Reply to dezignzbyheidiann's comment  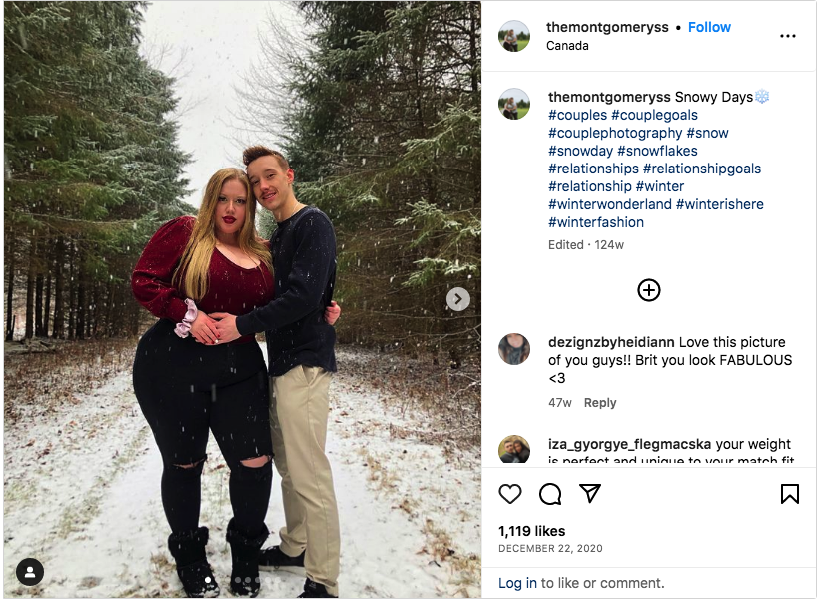tap(600, 403)
